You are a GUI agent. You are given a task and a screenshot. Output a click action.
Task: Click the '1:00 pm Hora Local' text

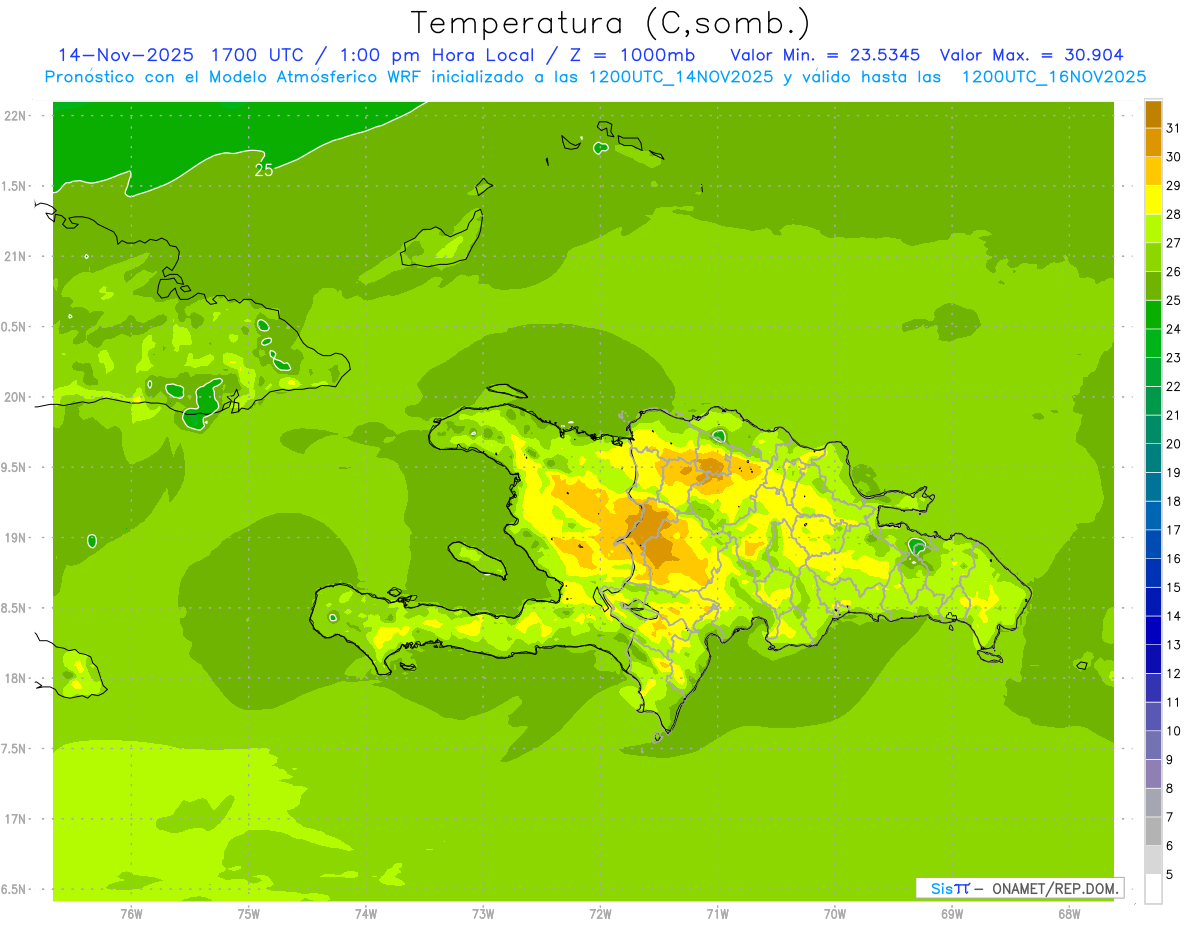pyautogui.click(x=439, y=55)
